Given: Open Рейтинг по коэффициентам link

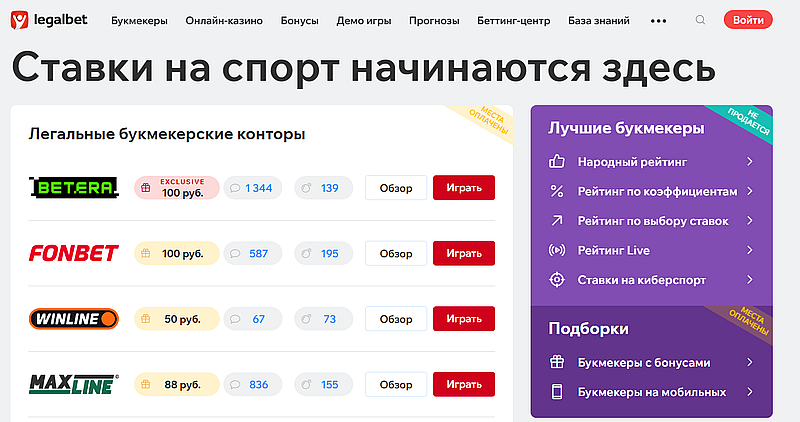Looking at the screenshot, I should tap(657, 191).
